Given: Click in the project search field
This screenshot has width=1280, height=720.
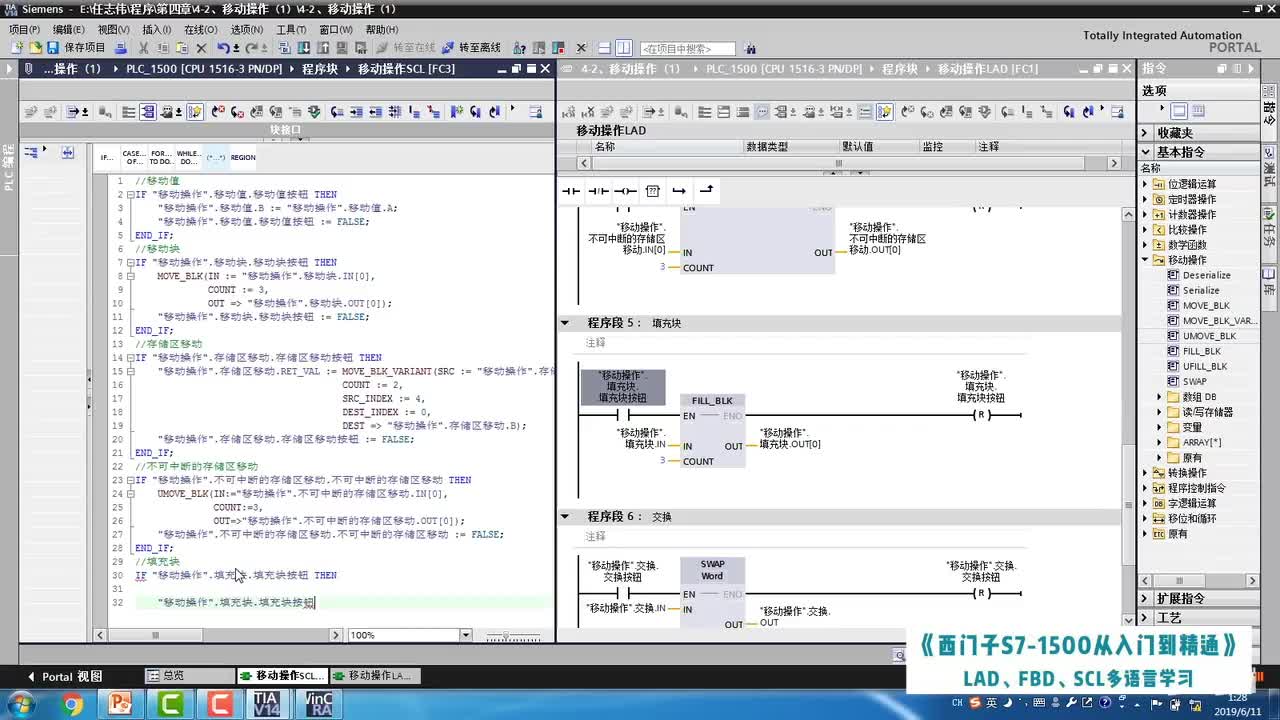Looking at the screenshot, I should click(687, 48).
